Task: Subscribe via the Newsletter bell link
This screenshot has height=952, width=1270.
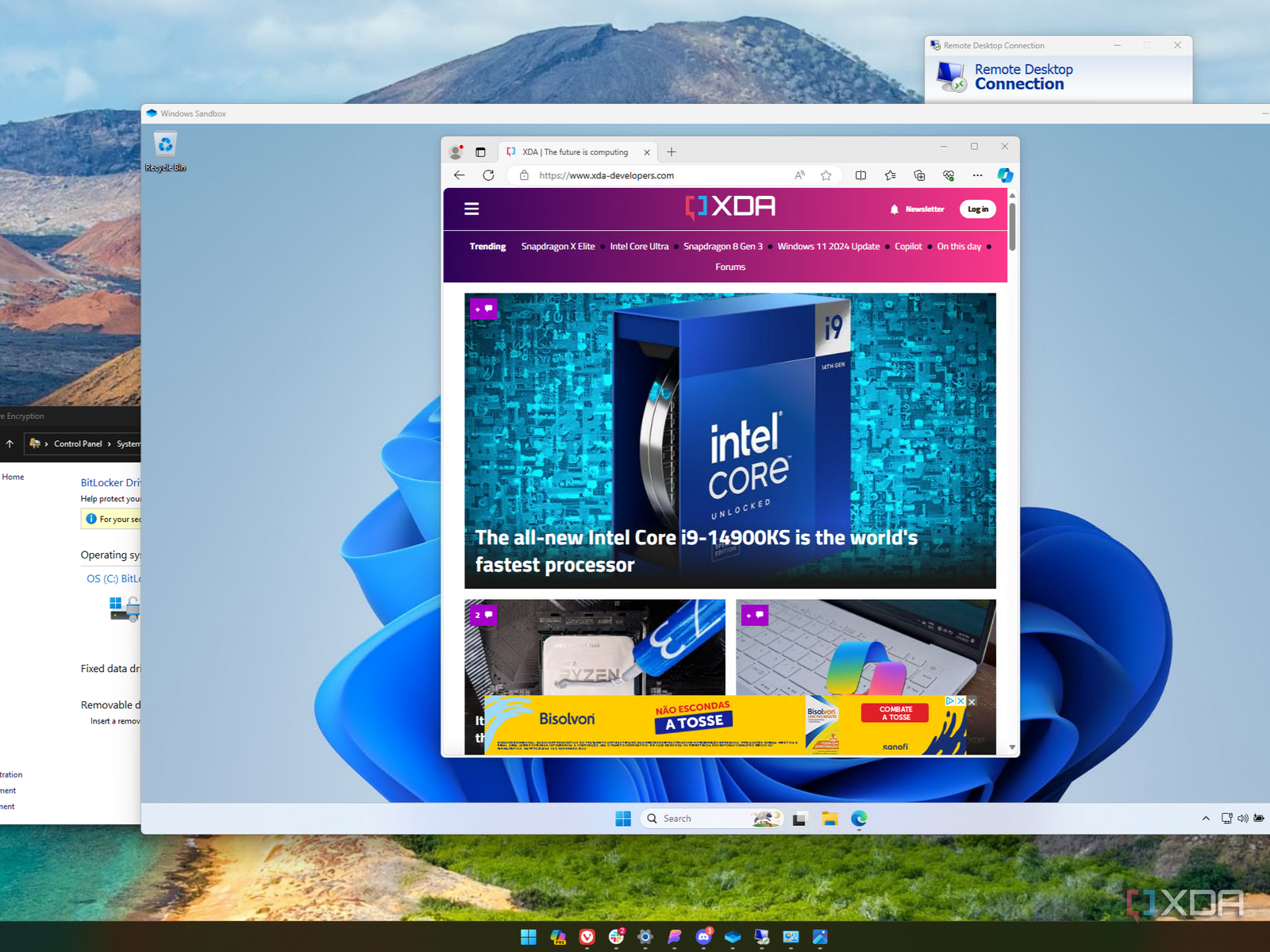Action: tap(917, 209)
